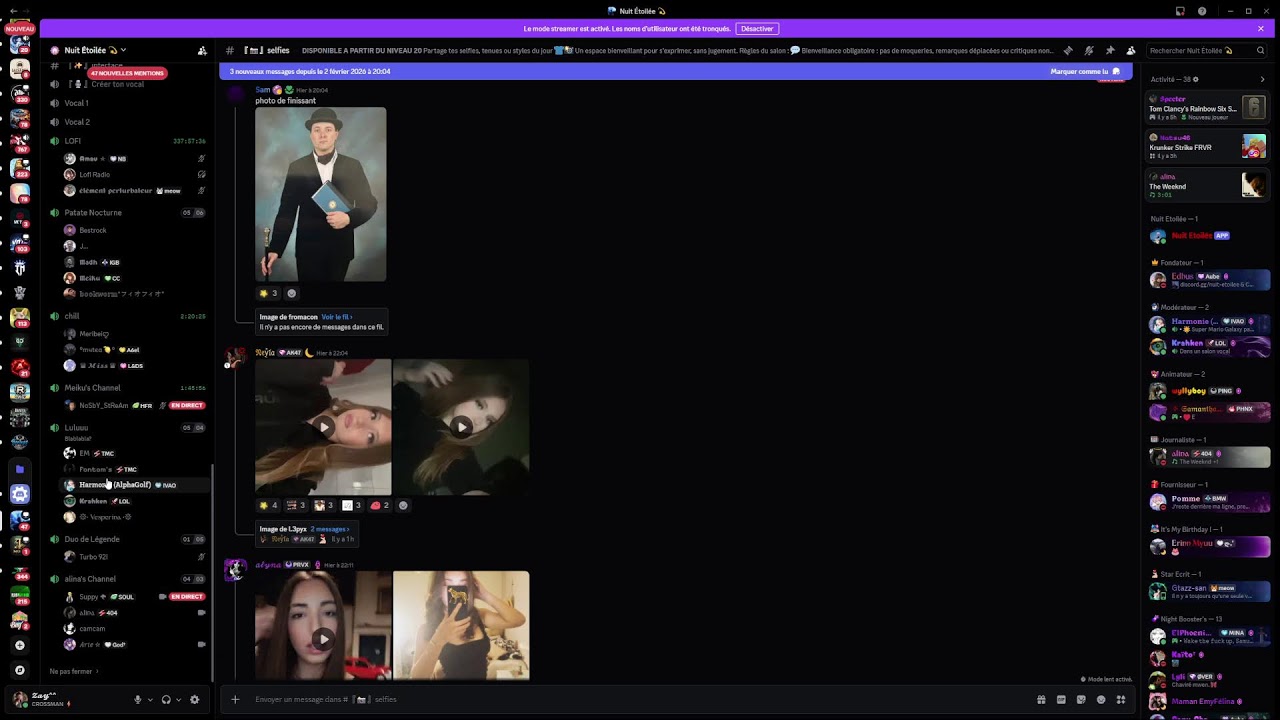This screenshot has height=720, width=1280.
Task: Click Voir le fil link
Action: coord(336,317)
